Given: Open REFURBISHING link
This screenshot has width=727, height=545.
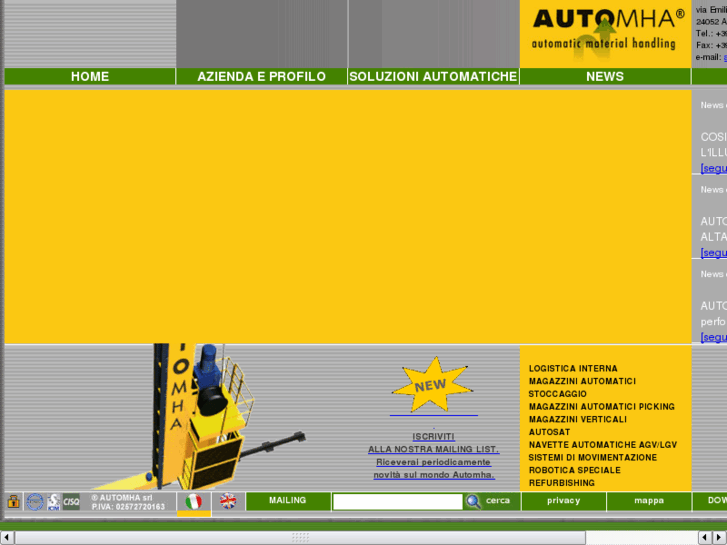Looking at the screenshot, I should click(x=562, y=483).
